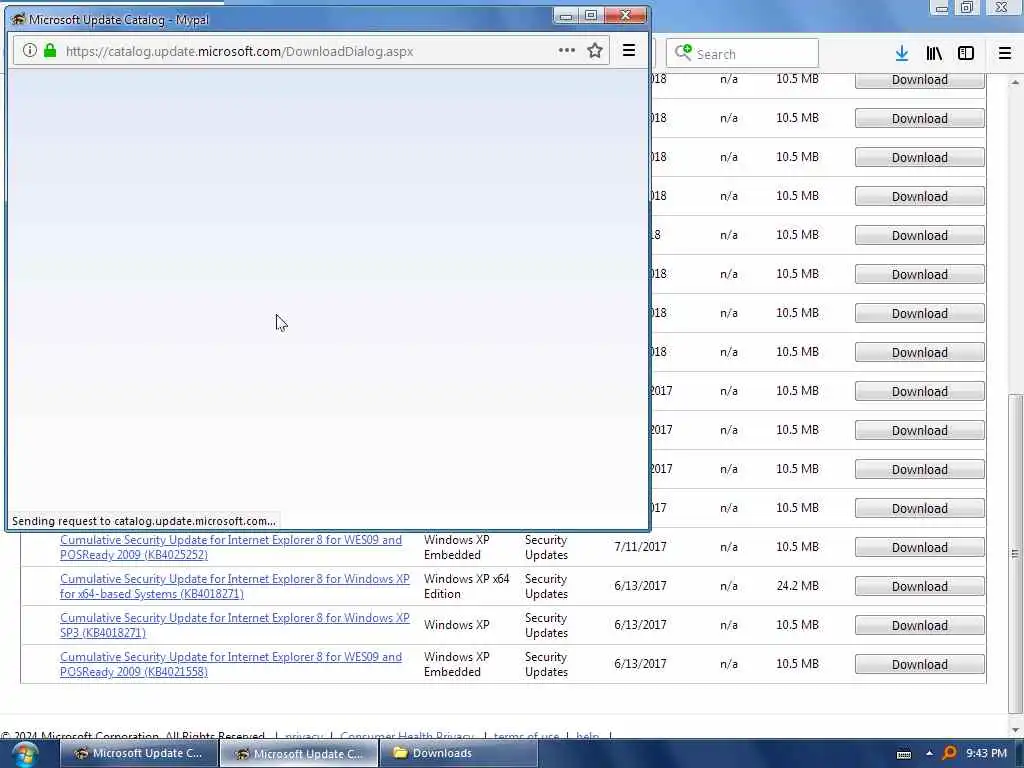This screenshot has height=768, width=1024.
Task: Click the scrollbar down arrow of main page
Action: 1015,730
